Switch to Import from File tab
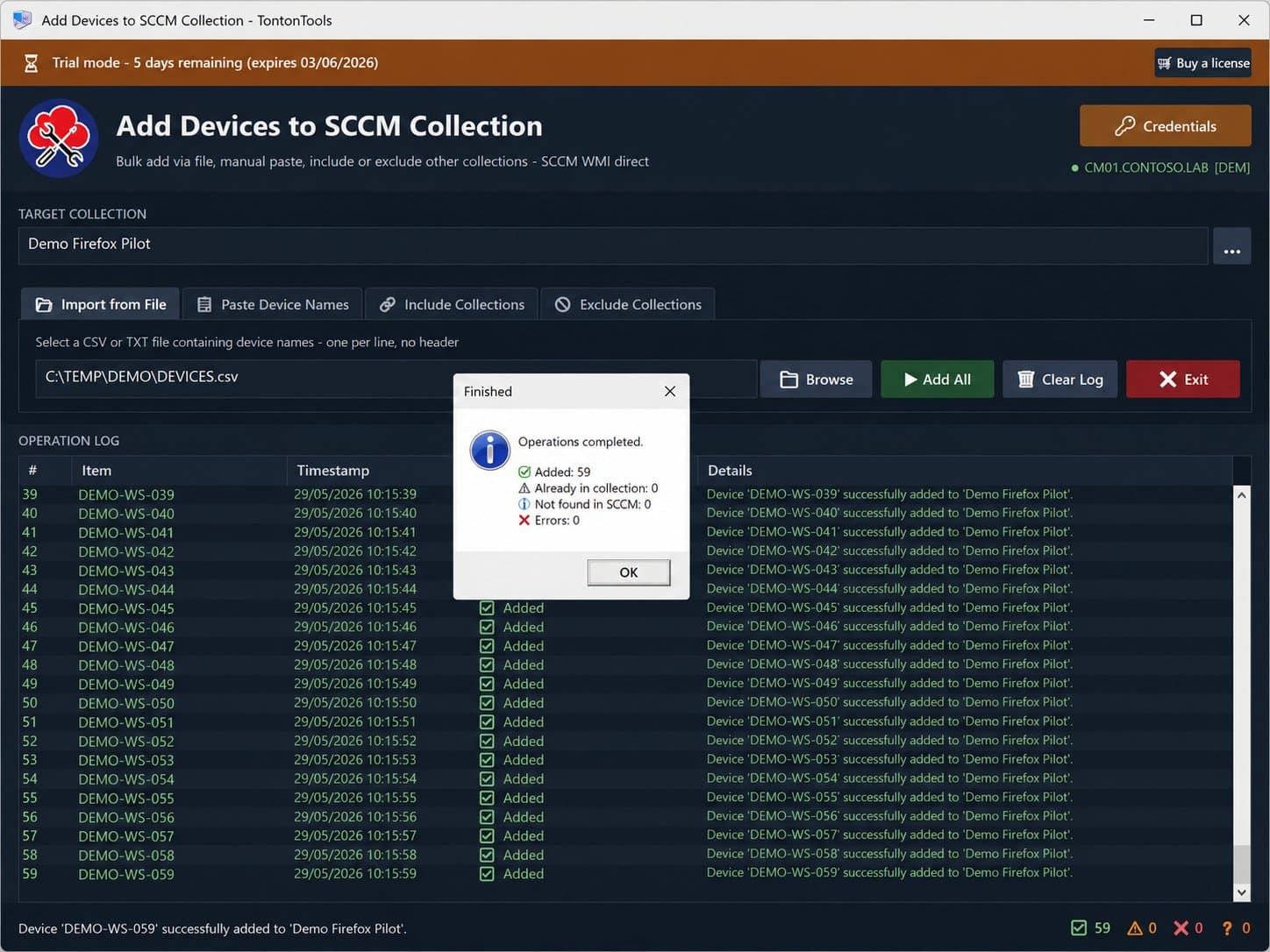 (x=100, y=304)
